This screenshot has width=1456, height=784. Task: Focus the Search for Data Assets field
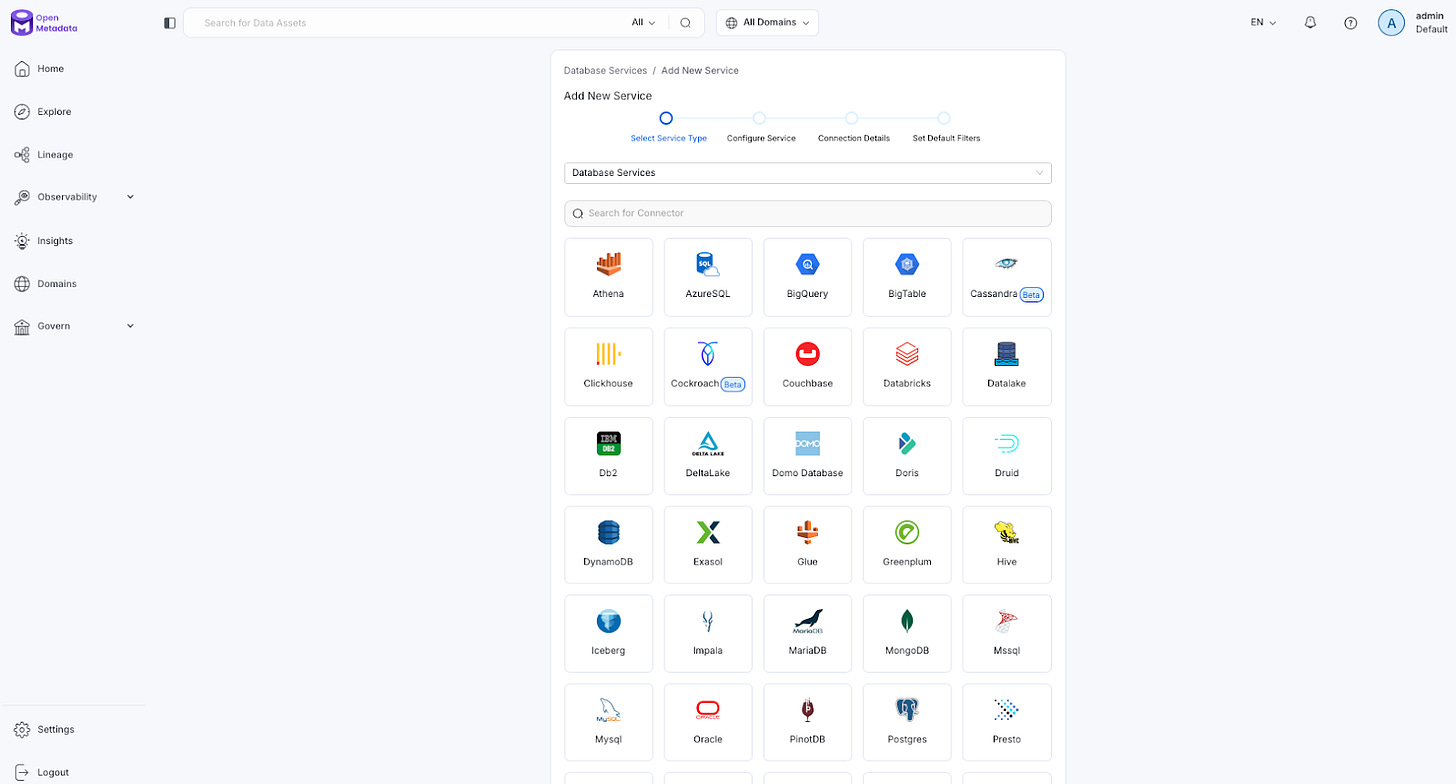click(410, 22)
